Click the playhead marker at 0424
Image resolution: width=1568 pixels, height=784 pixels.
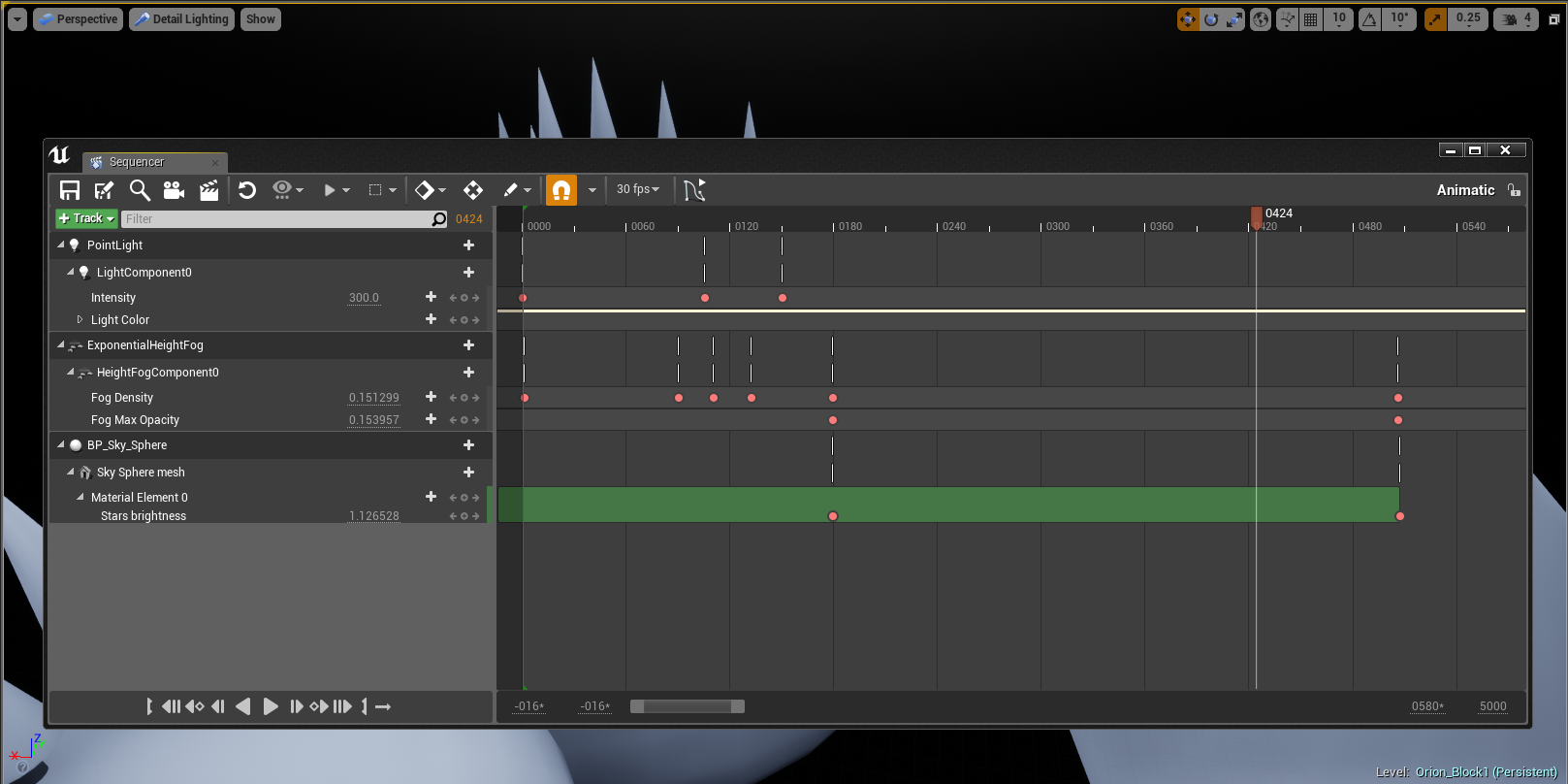(x=1257, y=217)
